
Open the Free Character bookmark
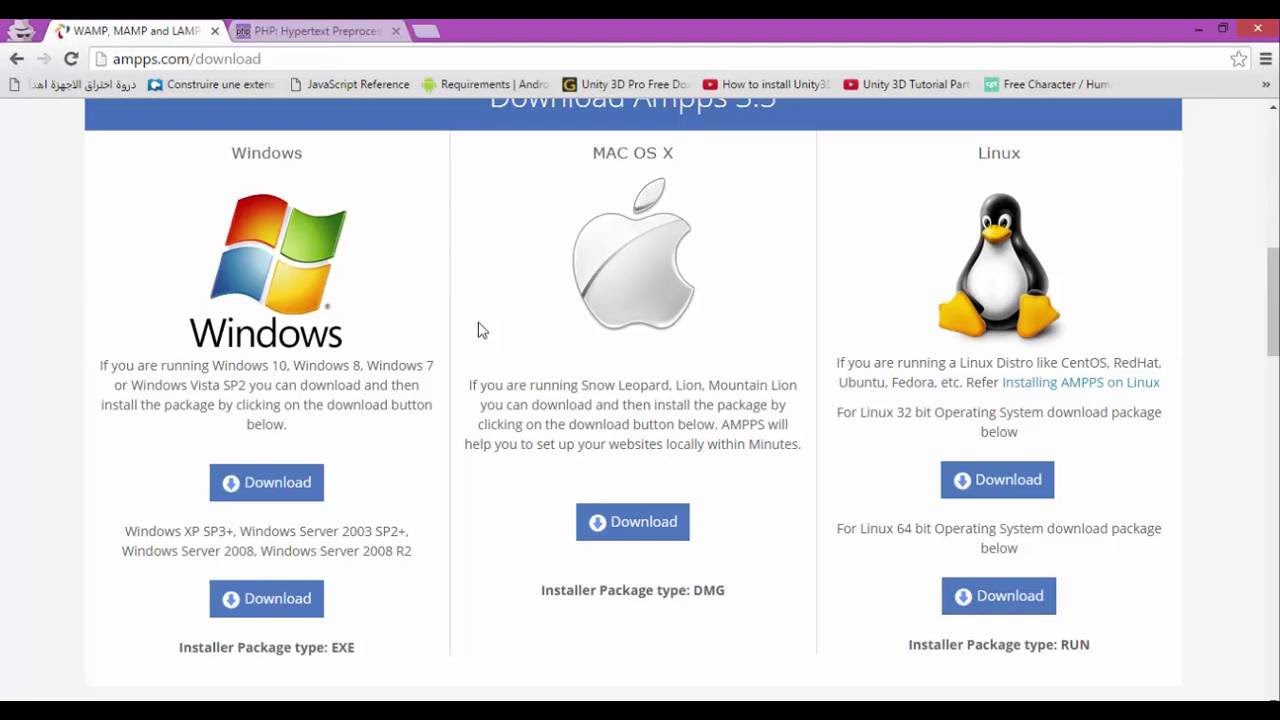click(x=1047, y=85)
